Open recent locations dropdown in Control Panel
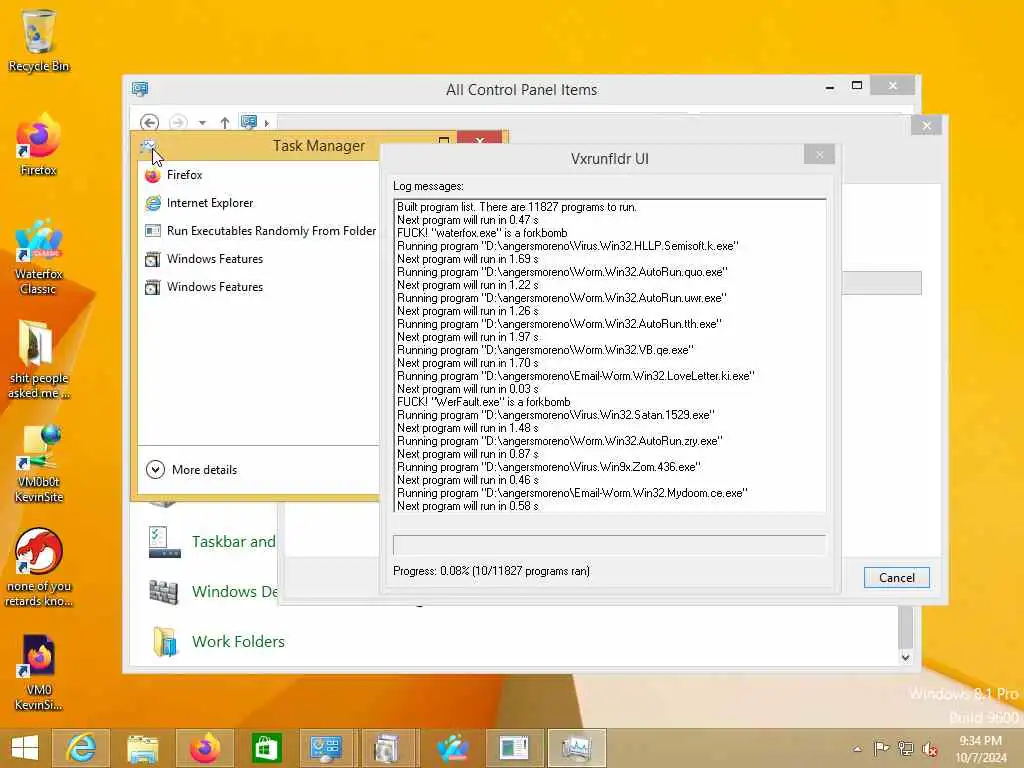This screenshot has height=768, width=1024. click(x=202, y=123)
